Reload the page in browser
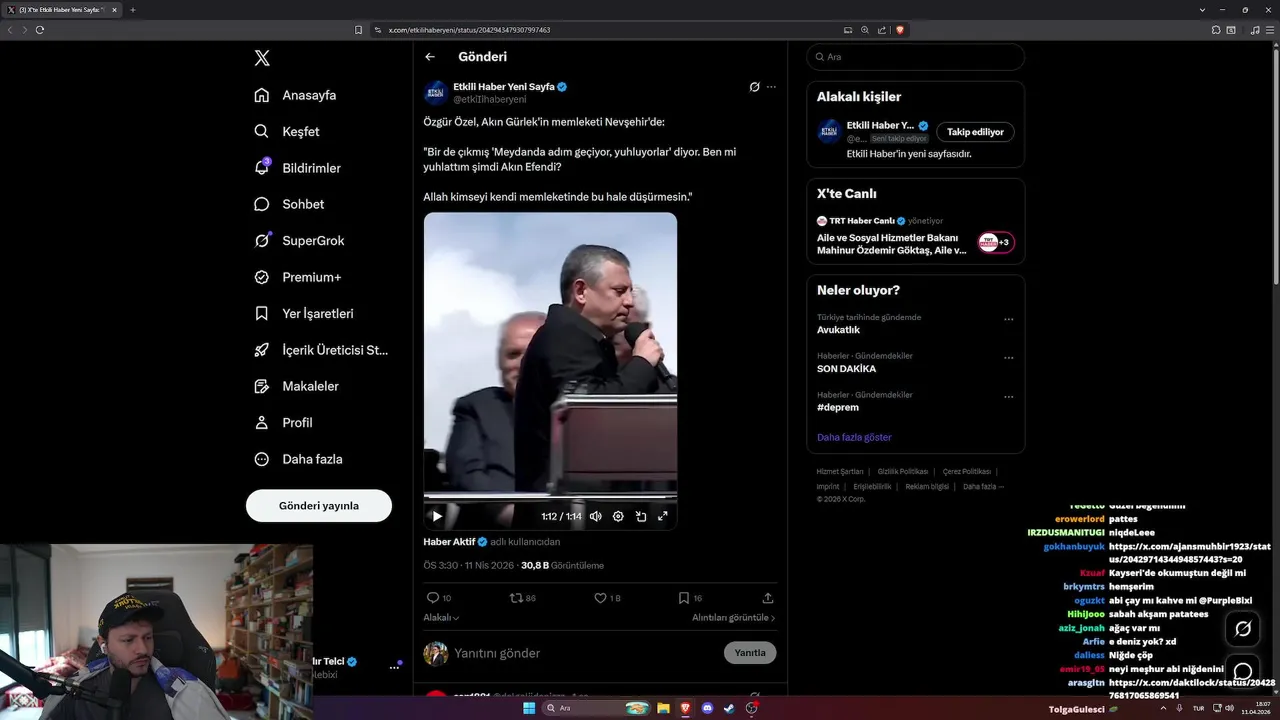 click(40, 30)
